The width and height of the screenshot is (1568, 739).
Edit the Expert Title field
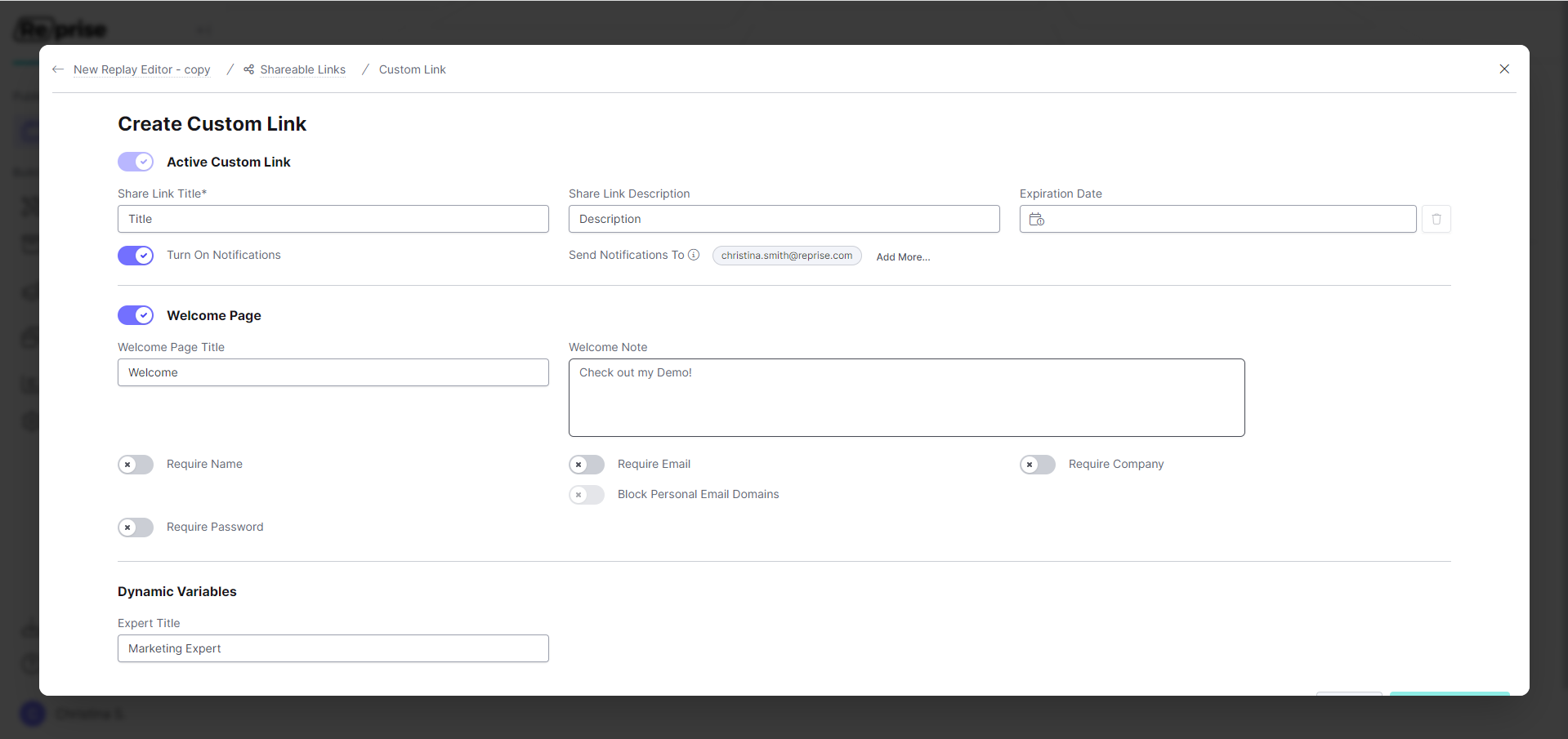(x=333, y=648)
